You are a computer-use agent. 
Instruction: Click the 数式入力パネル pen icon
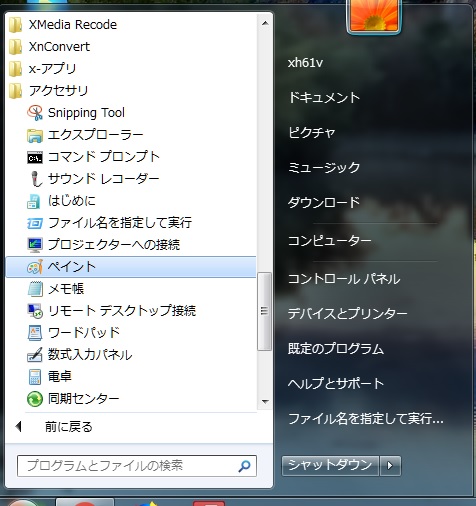(35, 355)
